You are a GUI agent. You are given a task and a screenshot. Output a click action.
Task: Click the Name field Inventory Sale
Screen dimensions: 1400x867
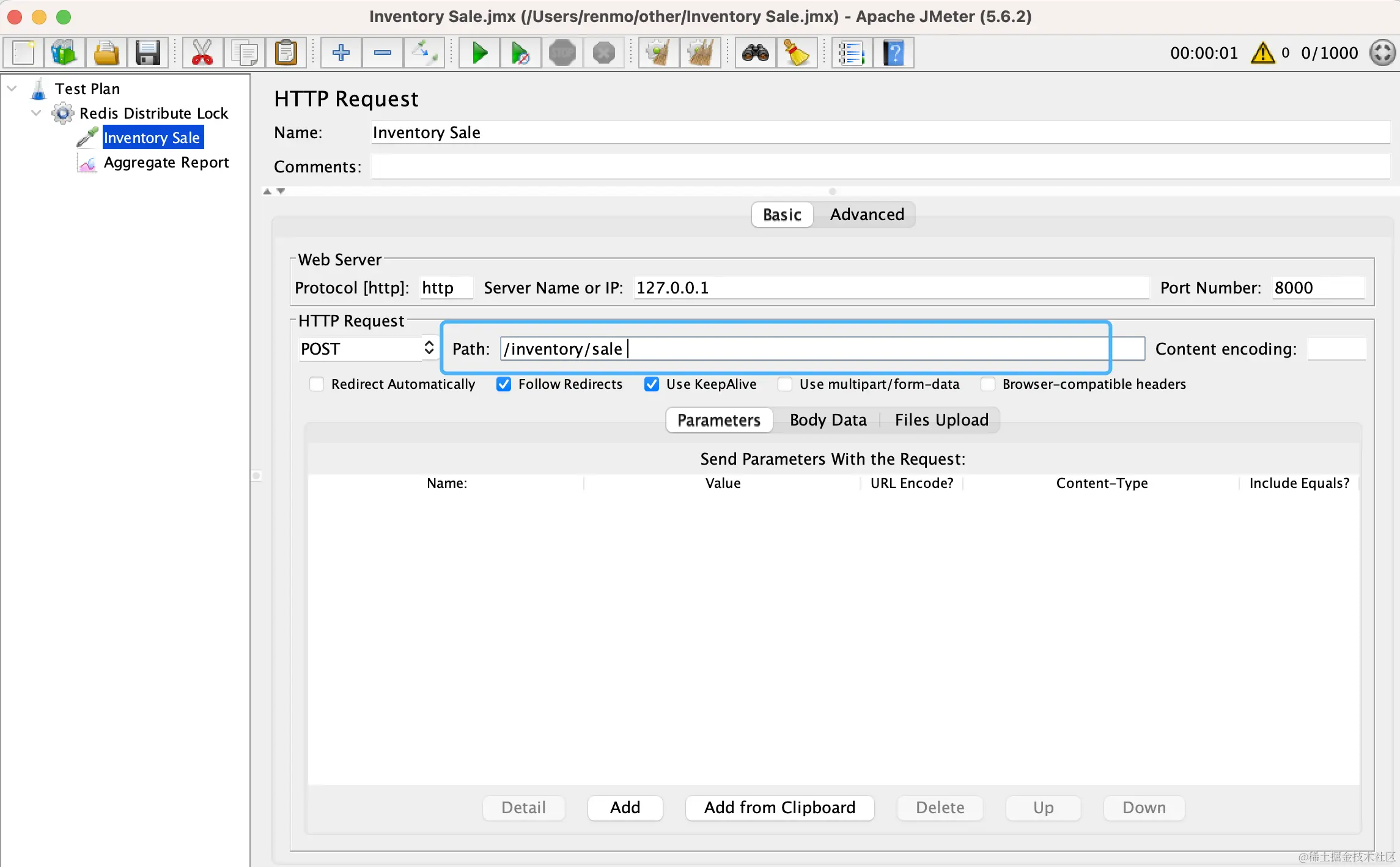click(880, 133)
